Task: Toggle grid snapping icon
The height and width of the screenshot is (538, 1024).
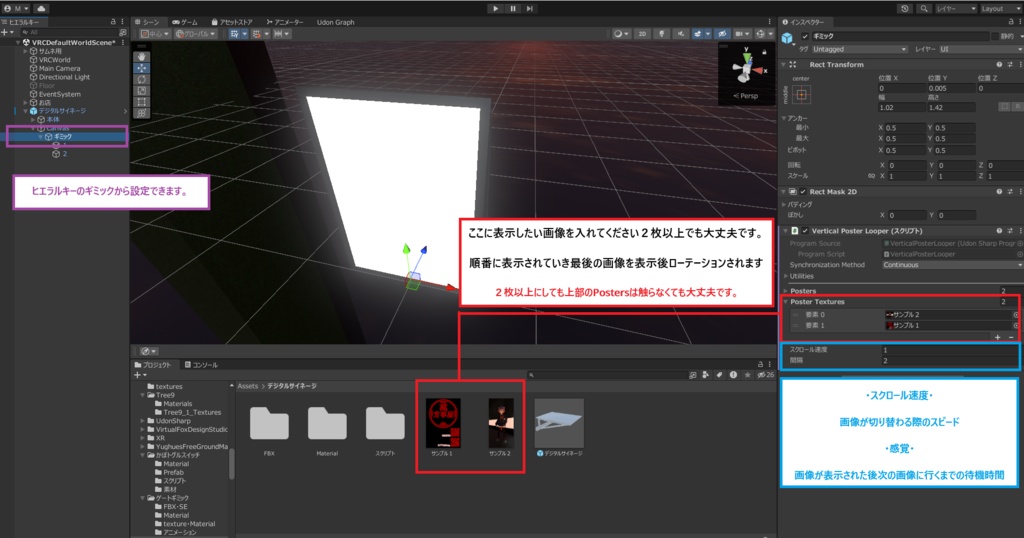Action: [x=259, y=34]
